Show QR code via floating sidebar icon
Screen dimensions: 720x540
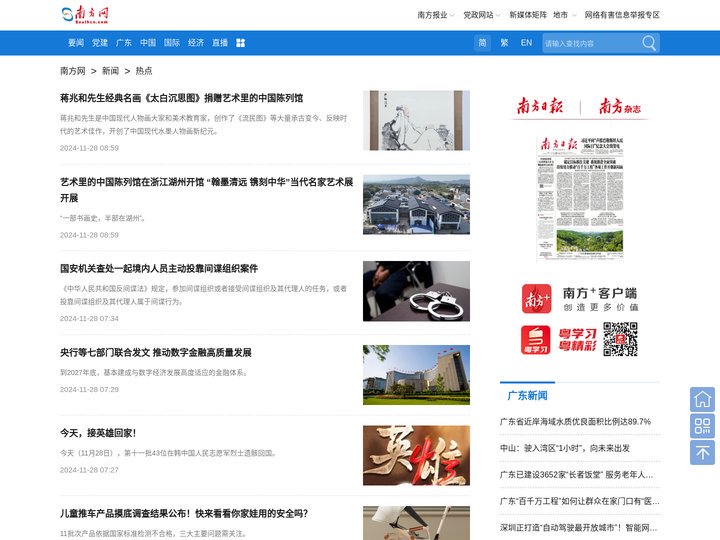pyautogui.click(x=702, y=426)
